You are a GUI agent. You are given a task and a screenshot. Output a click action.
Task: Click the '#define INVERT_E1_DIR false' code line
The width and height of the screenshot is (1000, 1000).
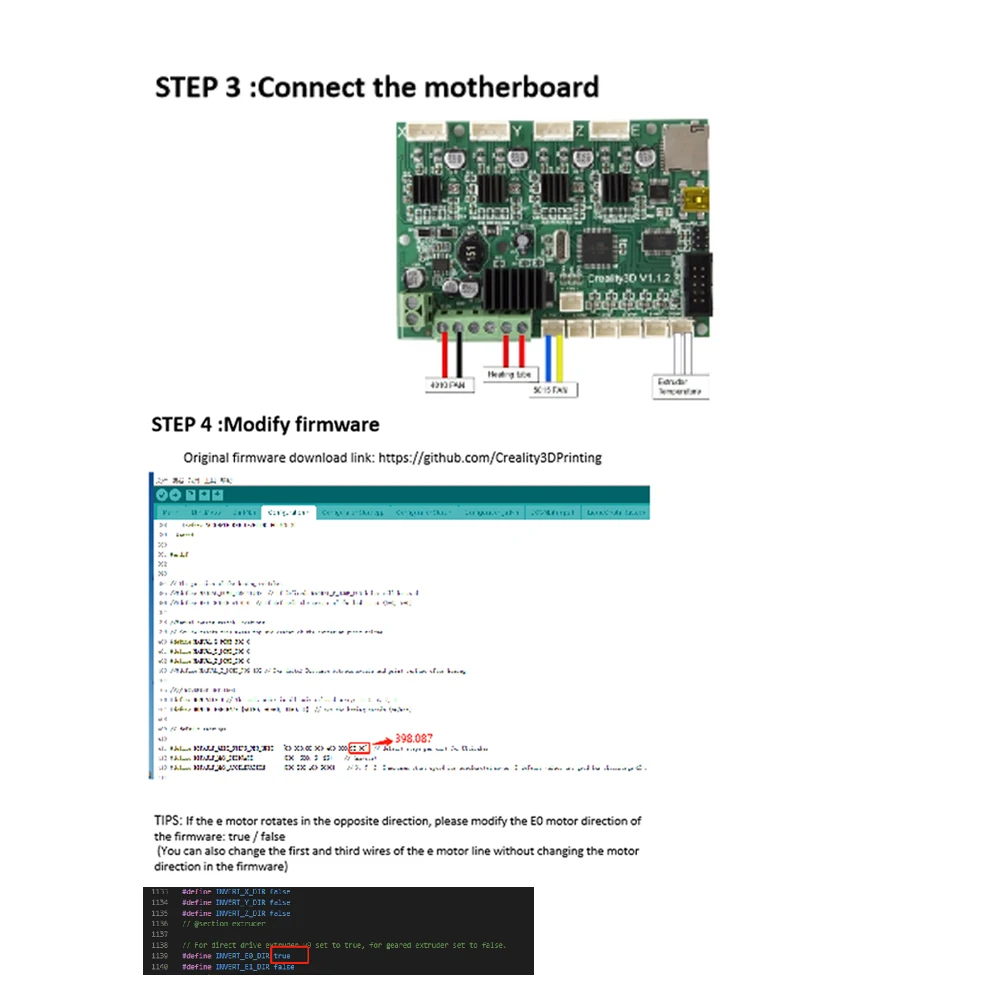[238, 967]
